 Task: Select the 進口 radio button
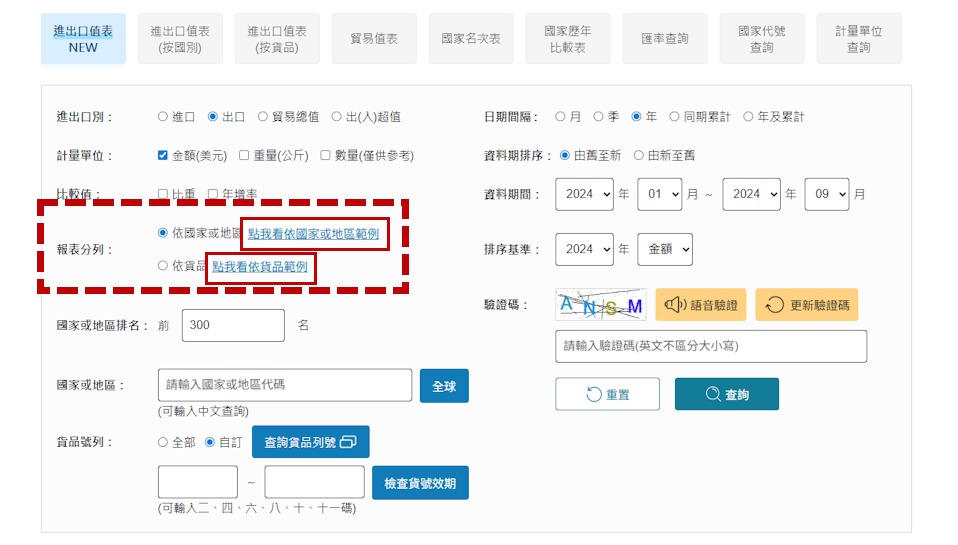pos(163,117)
